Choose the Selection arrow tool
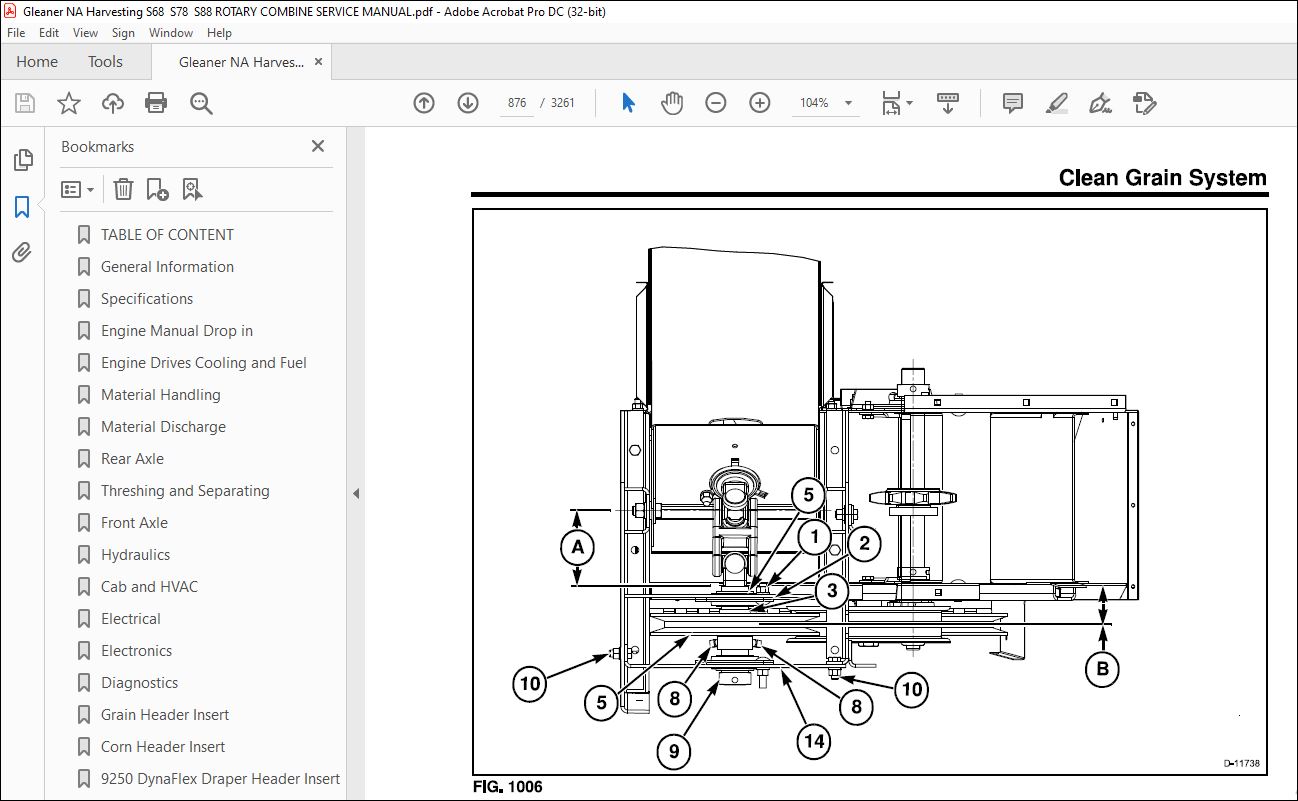Viewport: 1298px width, 801px height. point(628,103)
